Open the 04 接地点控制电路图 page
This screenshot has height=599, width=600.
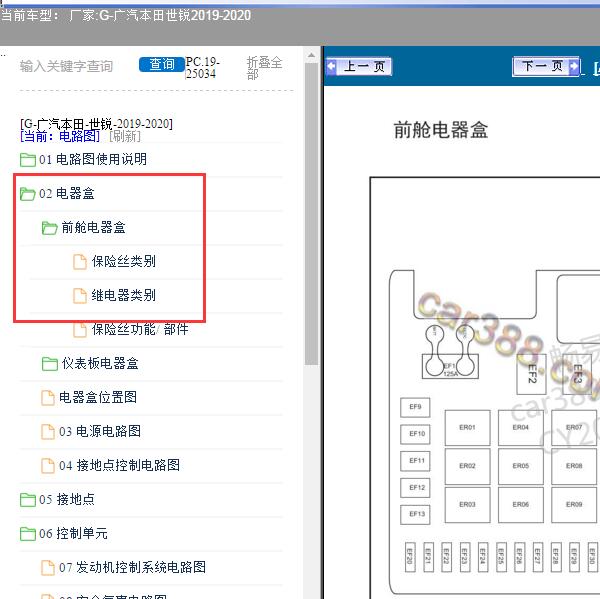(x=119, y=465)
